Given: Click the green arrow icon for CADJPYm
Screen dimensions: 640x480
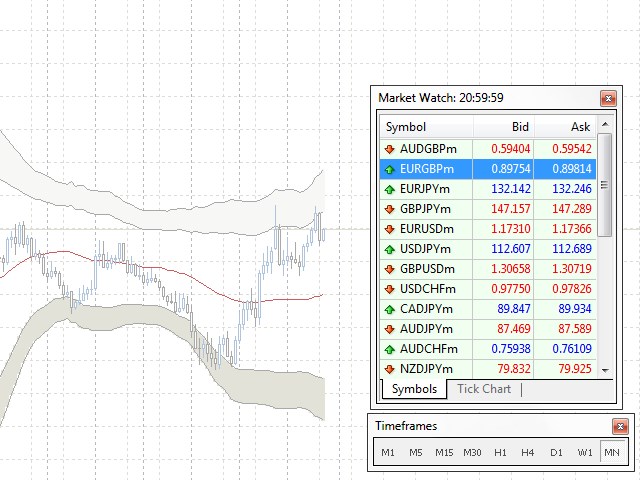Looking at the screenshot, I should [389, 309].
